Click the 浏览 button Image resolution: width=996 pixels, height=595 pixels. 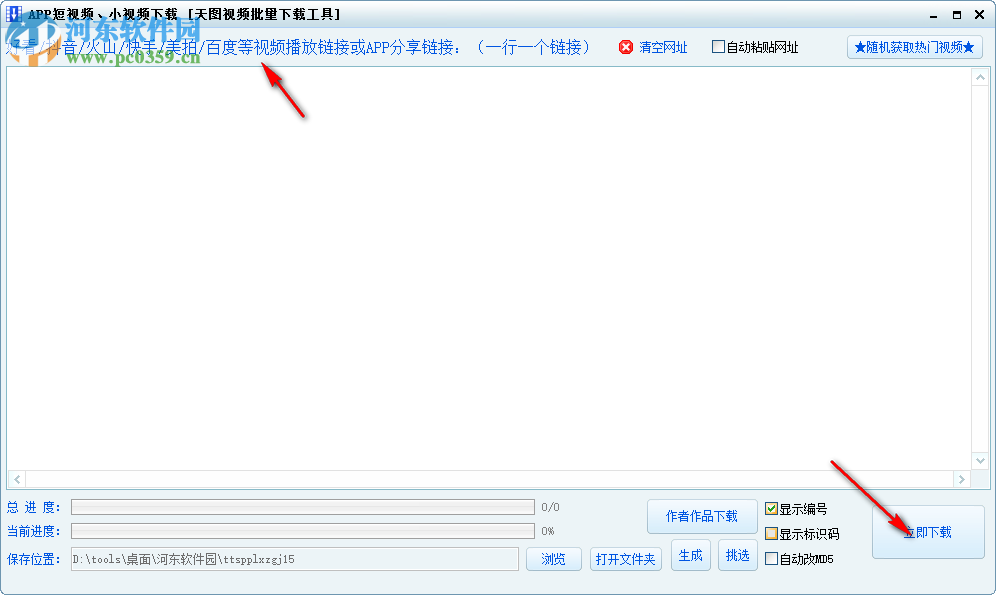554,559
